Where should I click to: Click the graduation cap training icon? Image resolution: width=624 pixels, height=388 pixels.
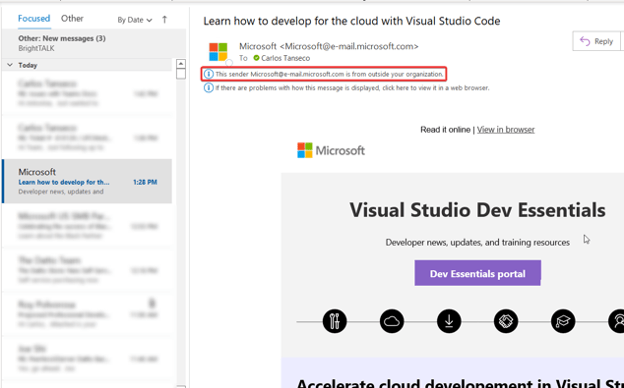click(x=563, y=321)
